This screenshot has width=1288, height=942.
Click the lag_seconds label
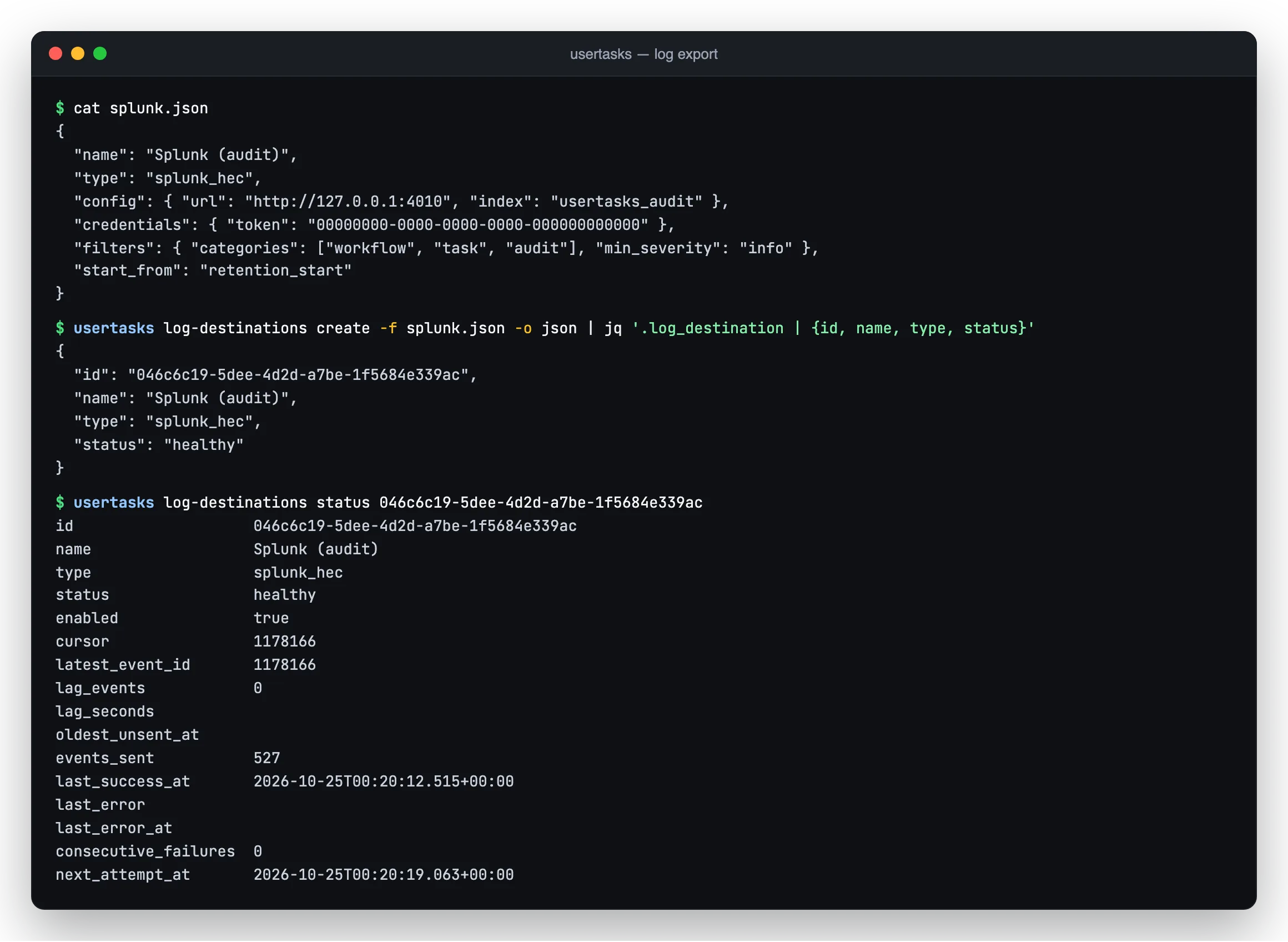[105, 712]
